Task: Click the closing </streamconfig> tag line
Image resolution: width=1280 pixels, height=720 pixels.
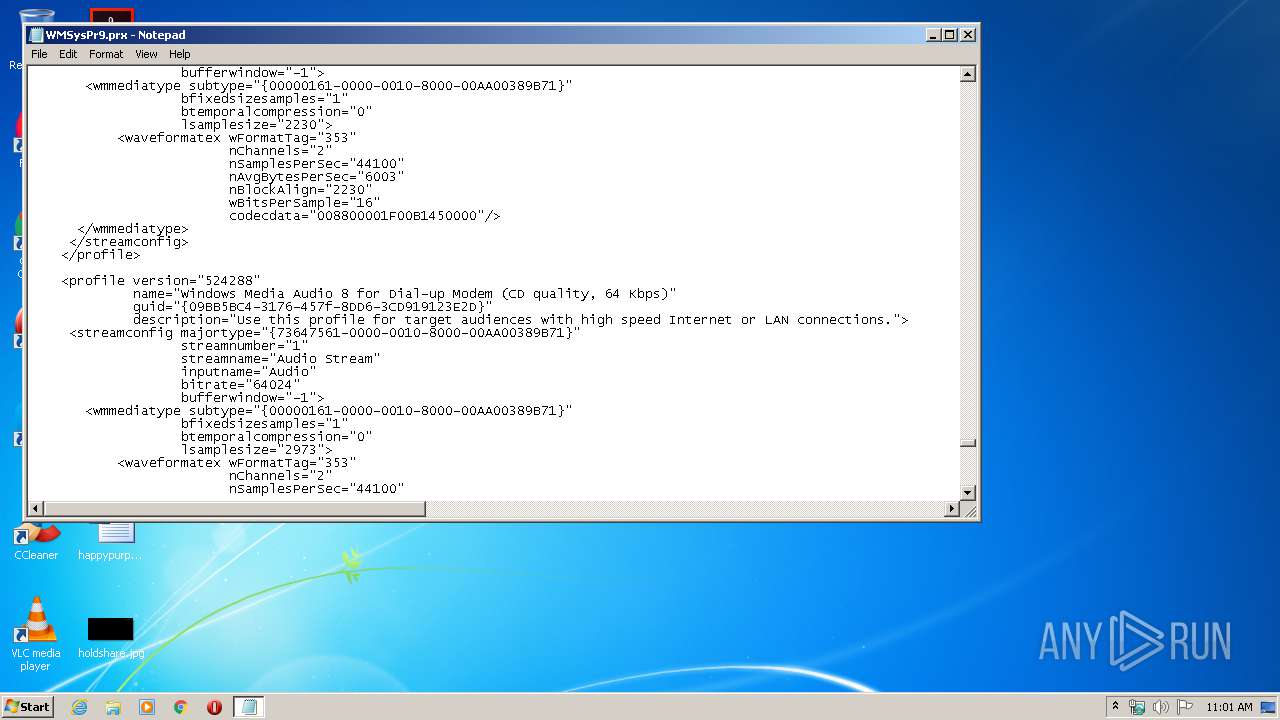Action: pos(128,241)
